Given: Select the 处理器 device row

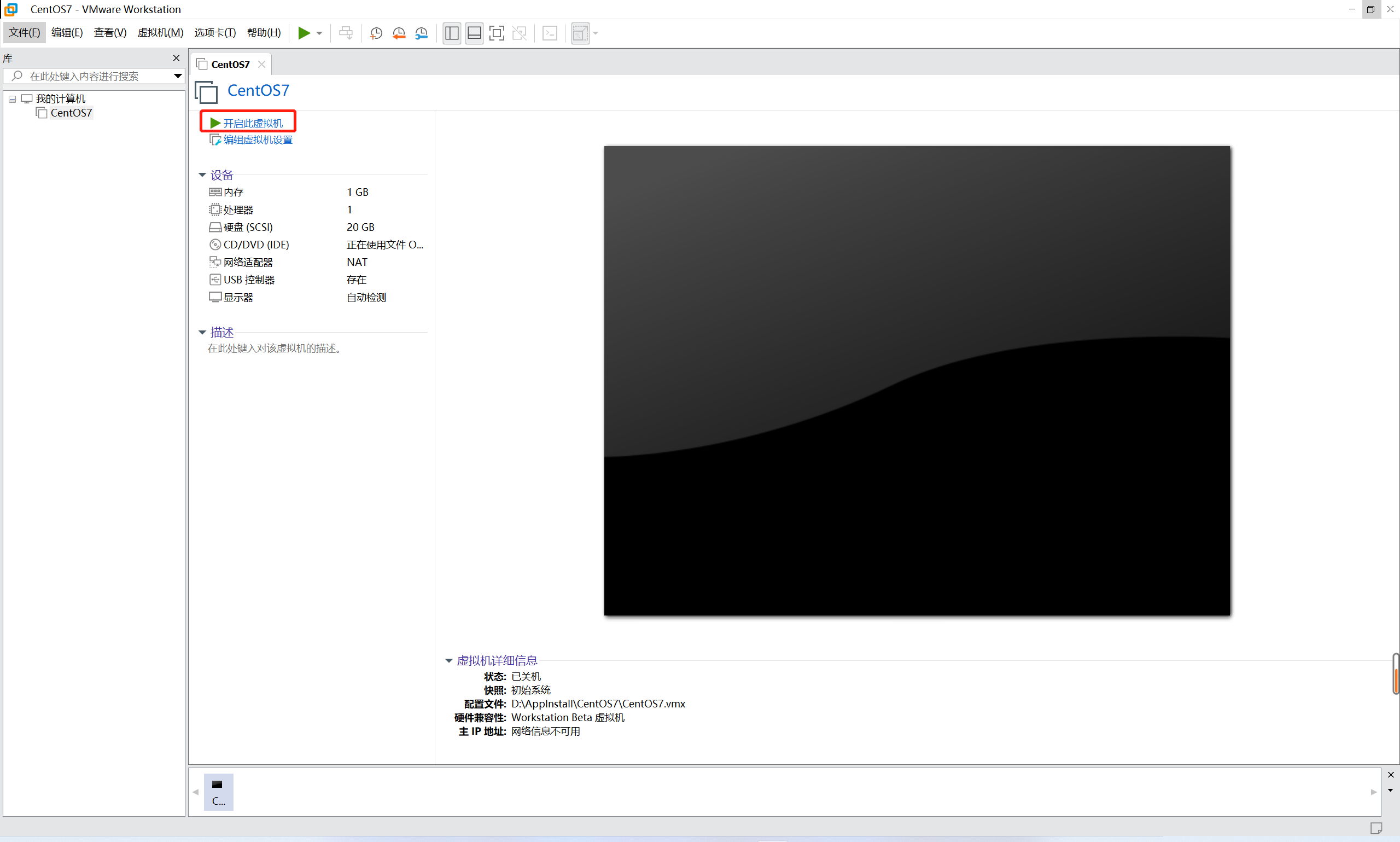Looking at the screenshot, I should (316, 210).
